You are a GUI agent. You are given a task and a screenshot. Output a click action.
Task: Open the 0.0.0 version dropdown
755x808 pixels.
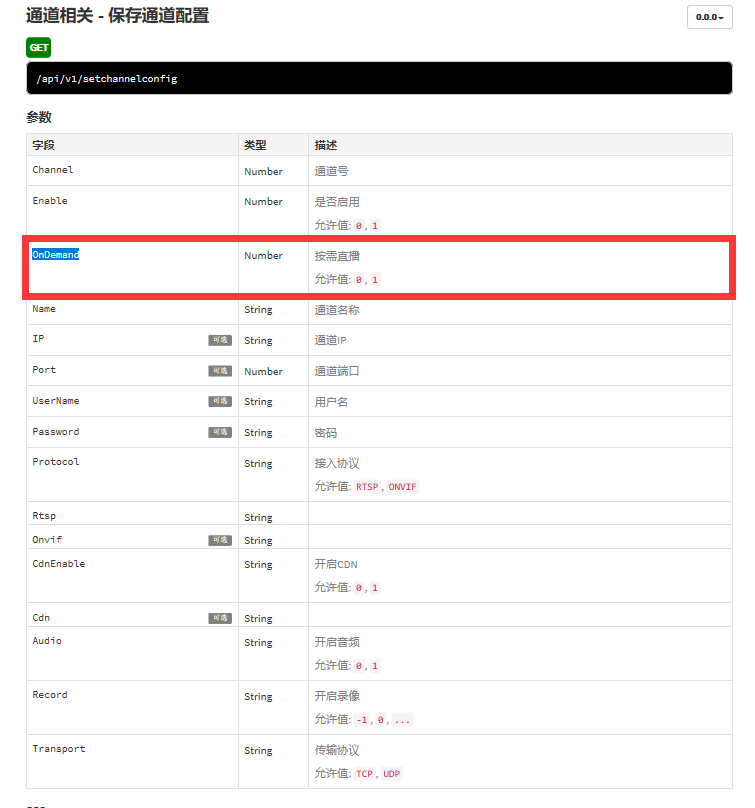pyautogui.click(x=709, y=17)
